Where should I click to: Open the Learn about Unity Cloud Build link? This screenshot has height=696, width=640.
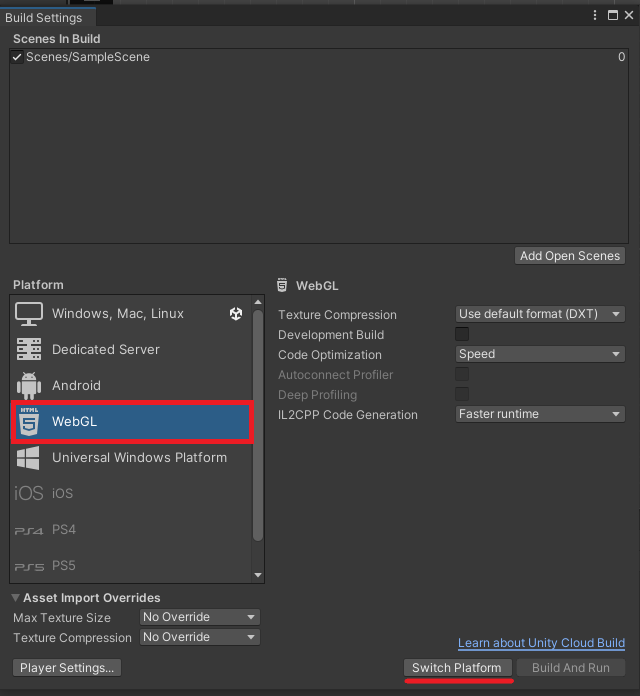tap(541, 643)
